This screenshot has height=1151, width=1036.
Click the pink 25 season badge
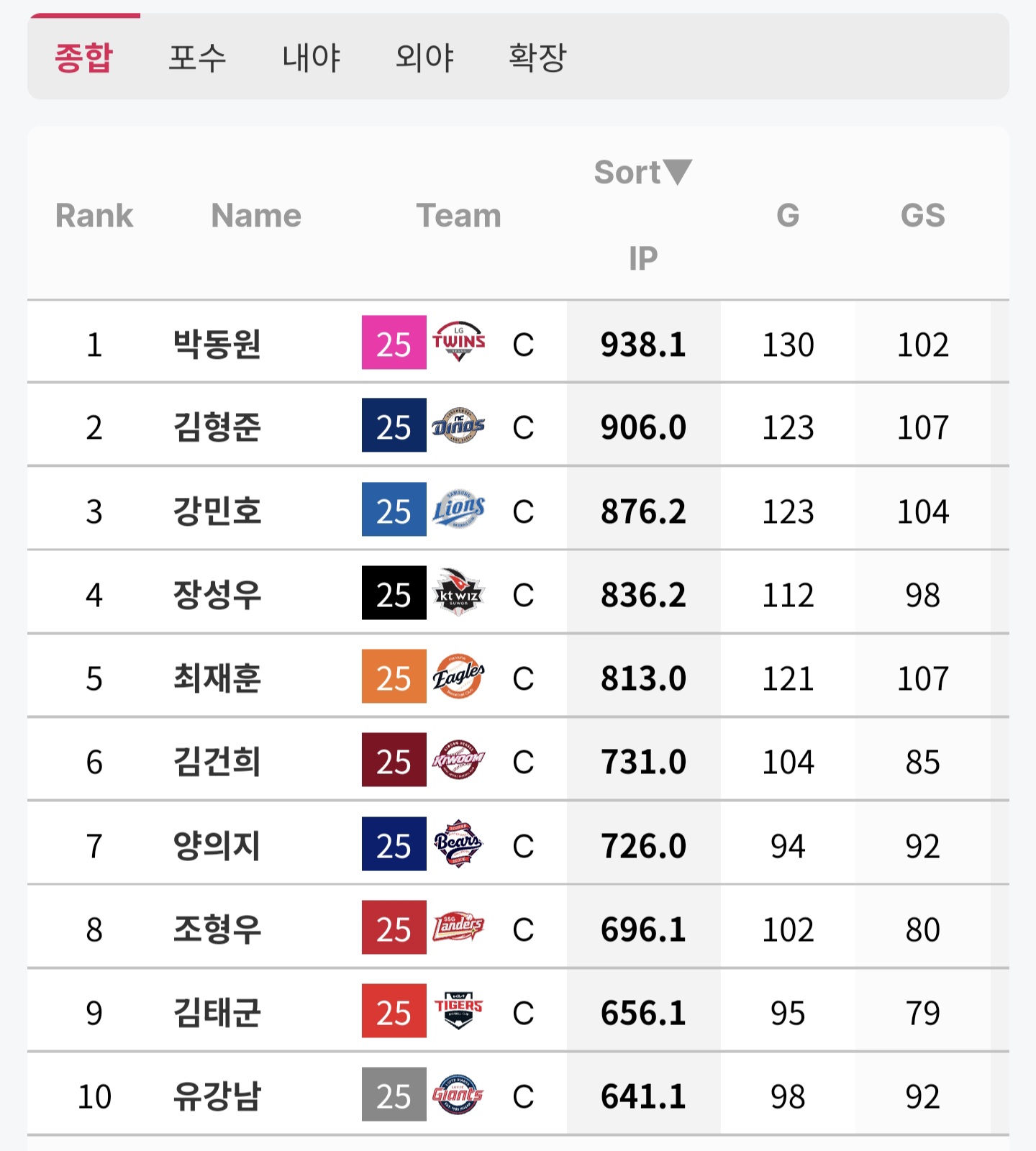(x=394, y=343)
